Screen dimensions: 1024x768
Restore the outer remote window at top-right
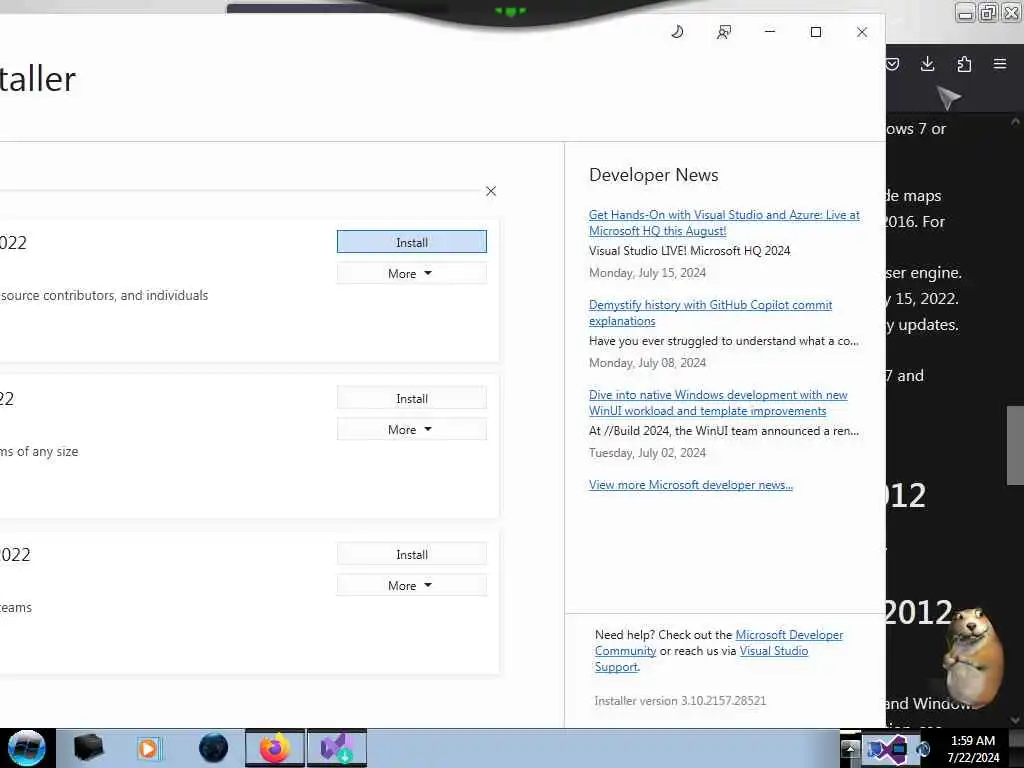pyautogui.click(x=989, y=12)
